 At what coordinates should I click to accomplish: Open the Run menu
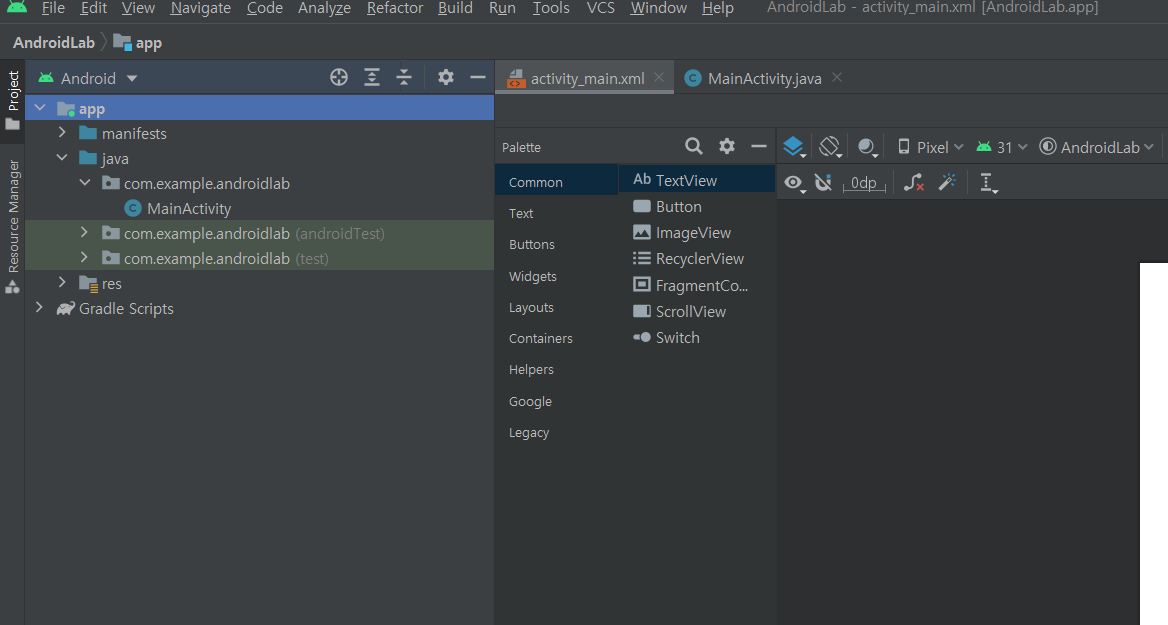502,8
